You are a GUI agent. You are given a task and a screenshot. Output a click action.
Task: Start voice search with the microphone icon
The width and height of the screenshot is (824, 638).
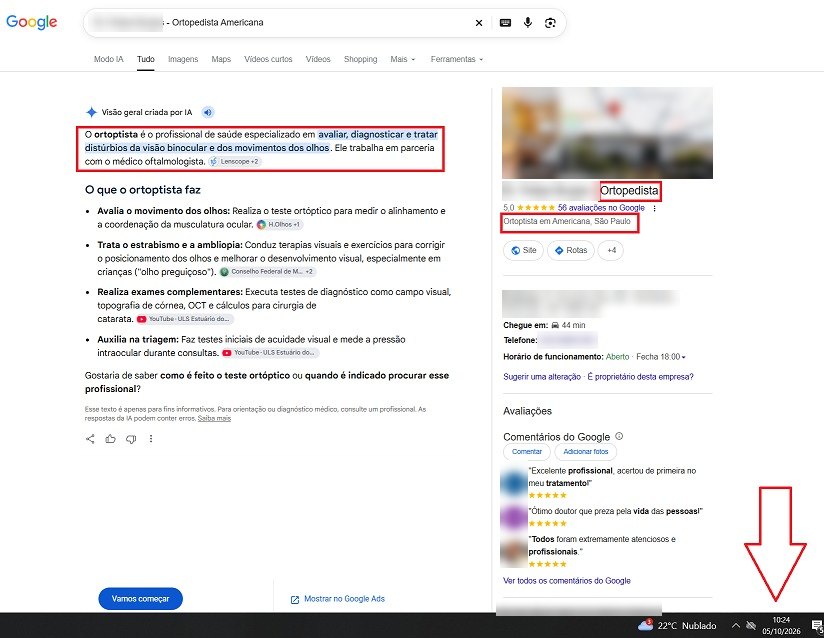(528, 23)
